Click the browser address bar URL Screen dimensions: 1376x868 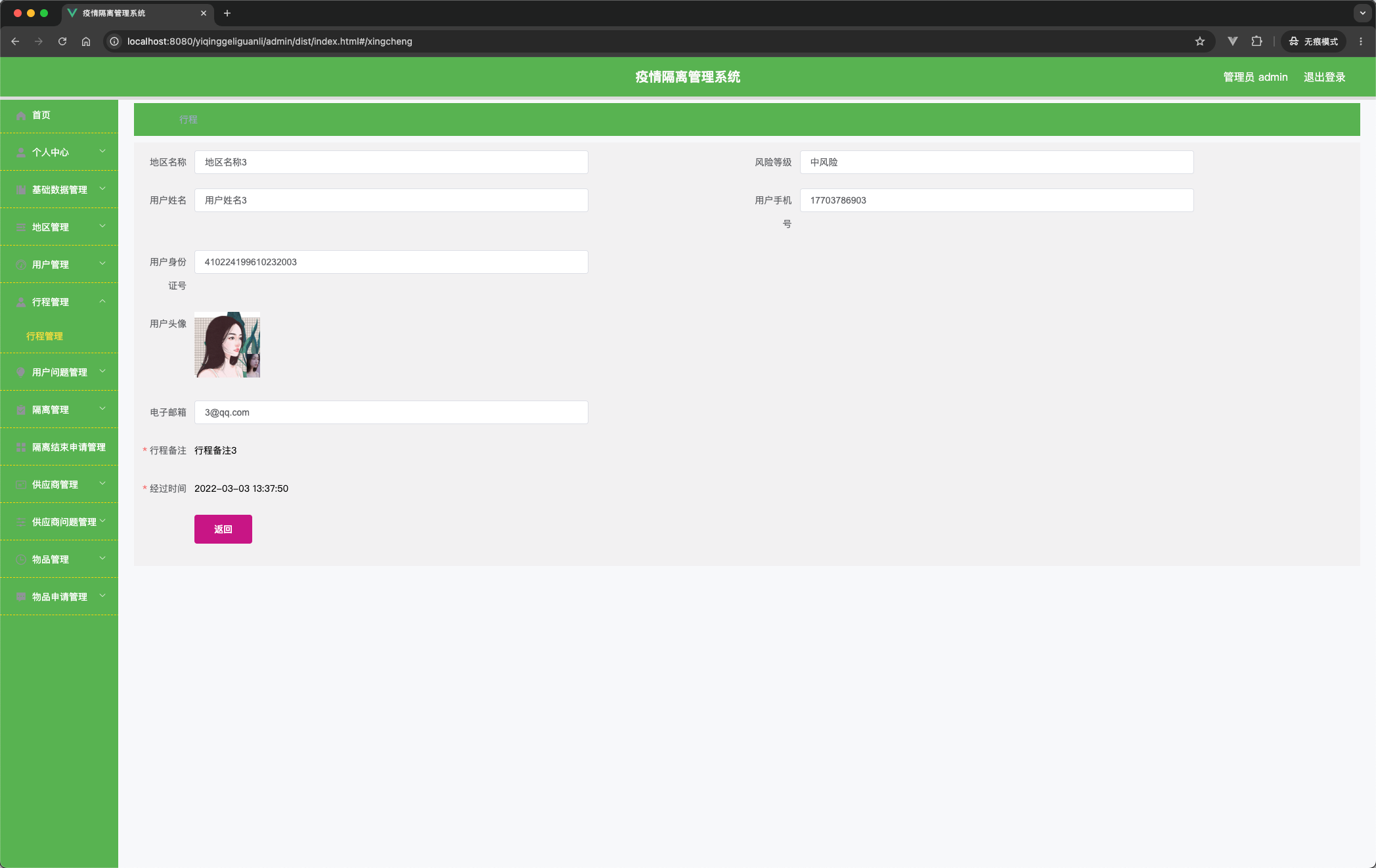pyautogui.click(x=270, y=41)
